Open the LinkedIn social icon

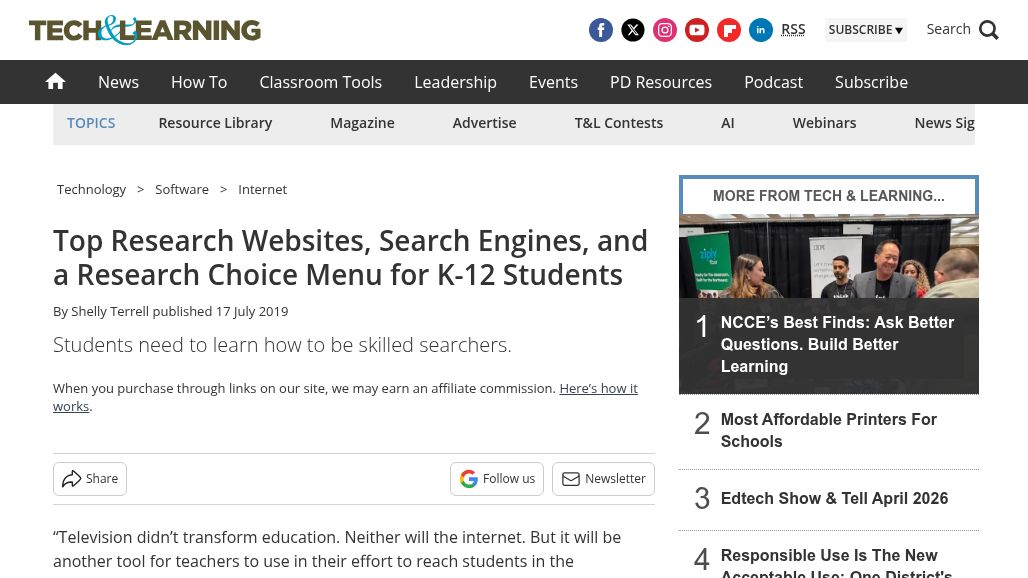click(x=761, y=30)
